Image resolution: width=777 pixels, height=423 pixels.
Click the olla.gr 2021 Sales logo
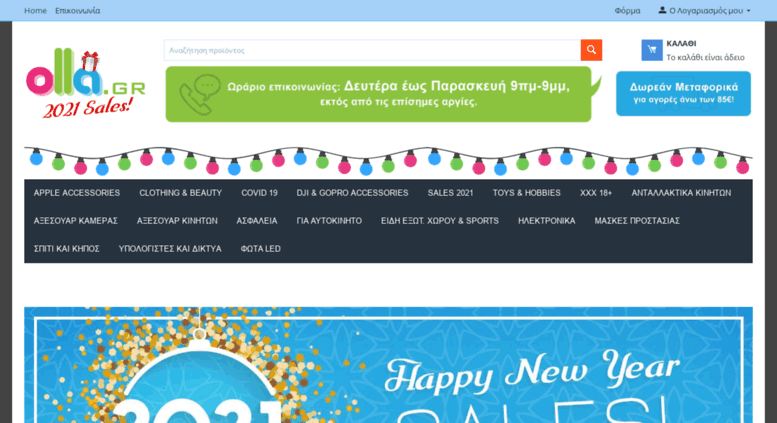[86, 83]
